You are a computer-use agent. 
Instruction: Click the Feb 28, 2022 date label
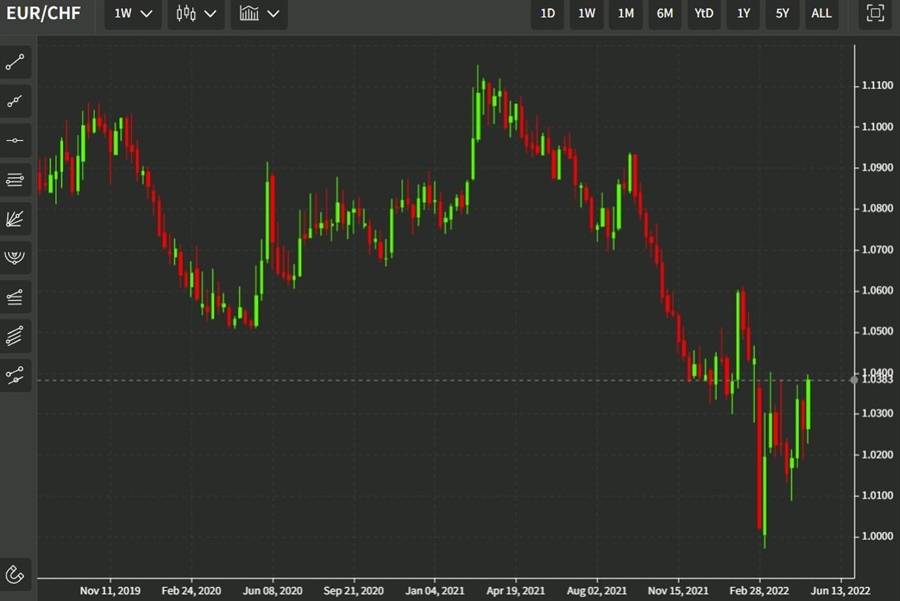759,591
